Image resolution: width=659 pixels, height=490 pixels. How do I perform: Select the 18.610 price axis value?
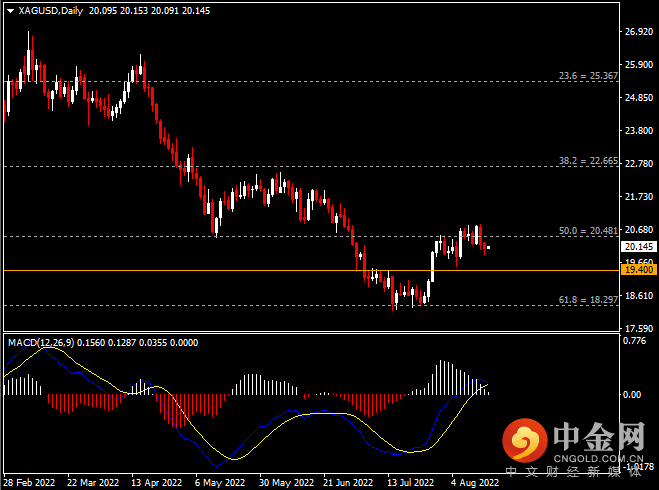639,295
